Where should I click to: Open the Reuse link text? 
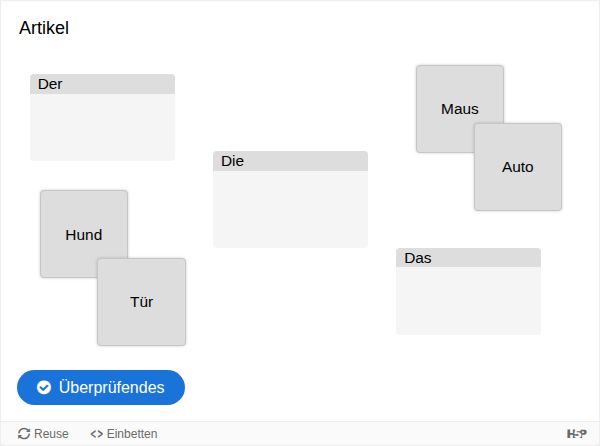(51, 434)
